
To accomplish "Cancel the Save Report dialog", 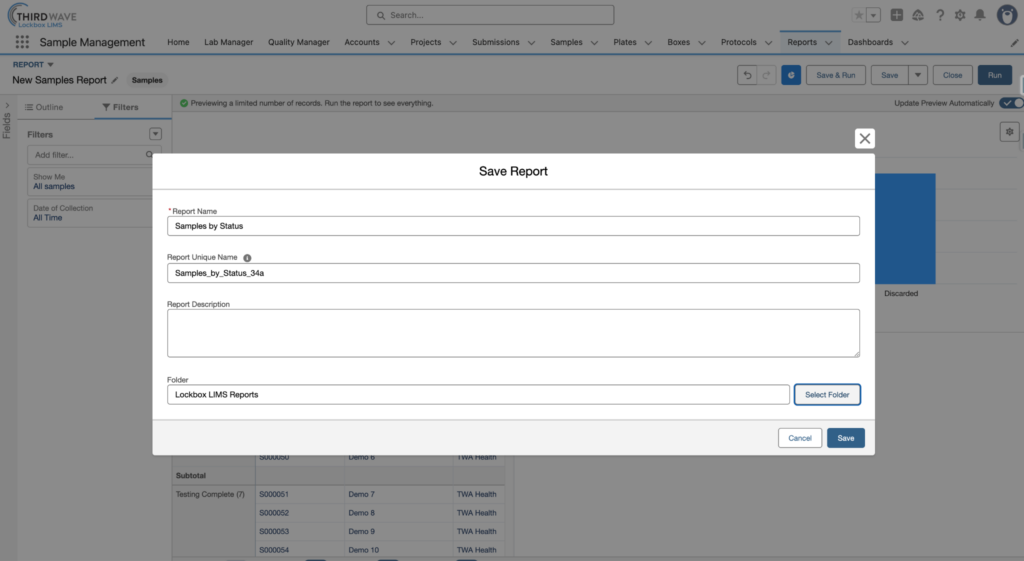I will coord(799,438).
